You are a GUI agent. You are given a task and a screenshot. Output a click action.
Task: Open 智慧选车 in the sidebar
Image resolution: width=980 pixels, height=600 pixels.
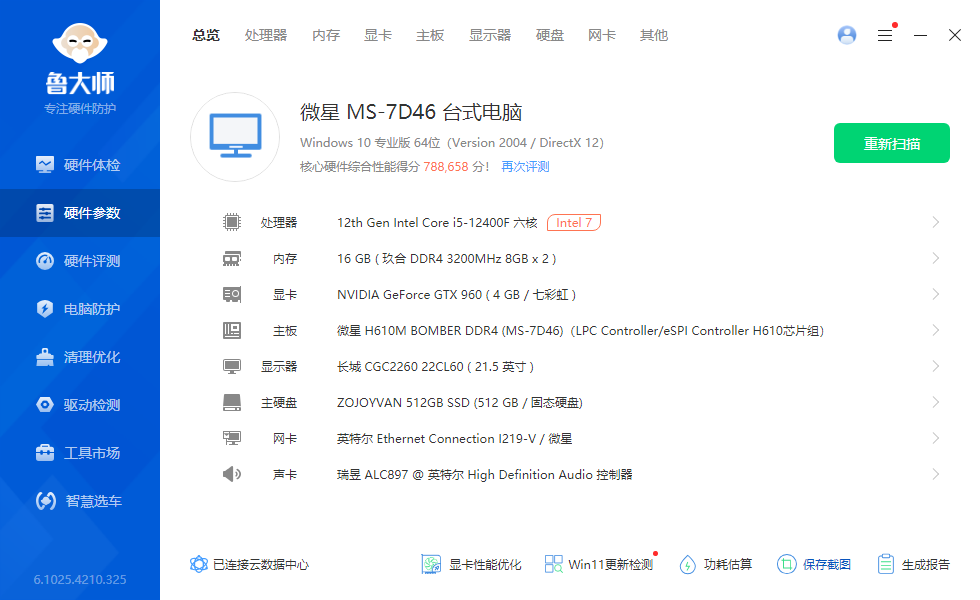click(79, 501)
